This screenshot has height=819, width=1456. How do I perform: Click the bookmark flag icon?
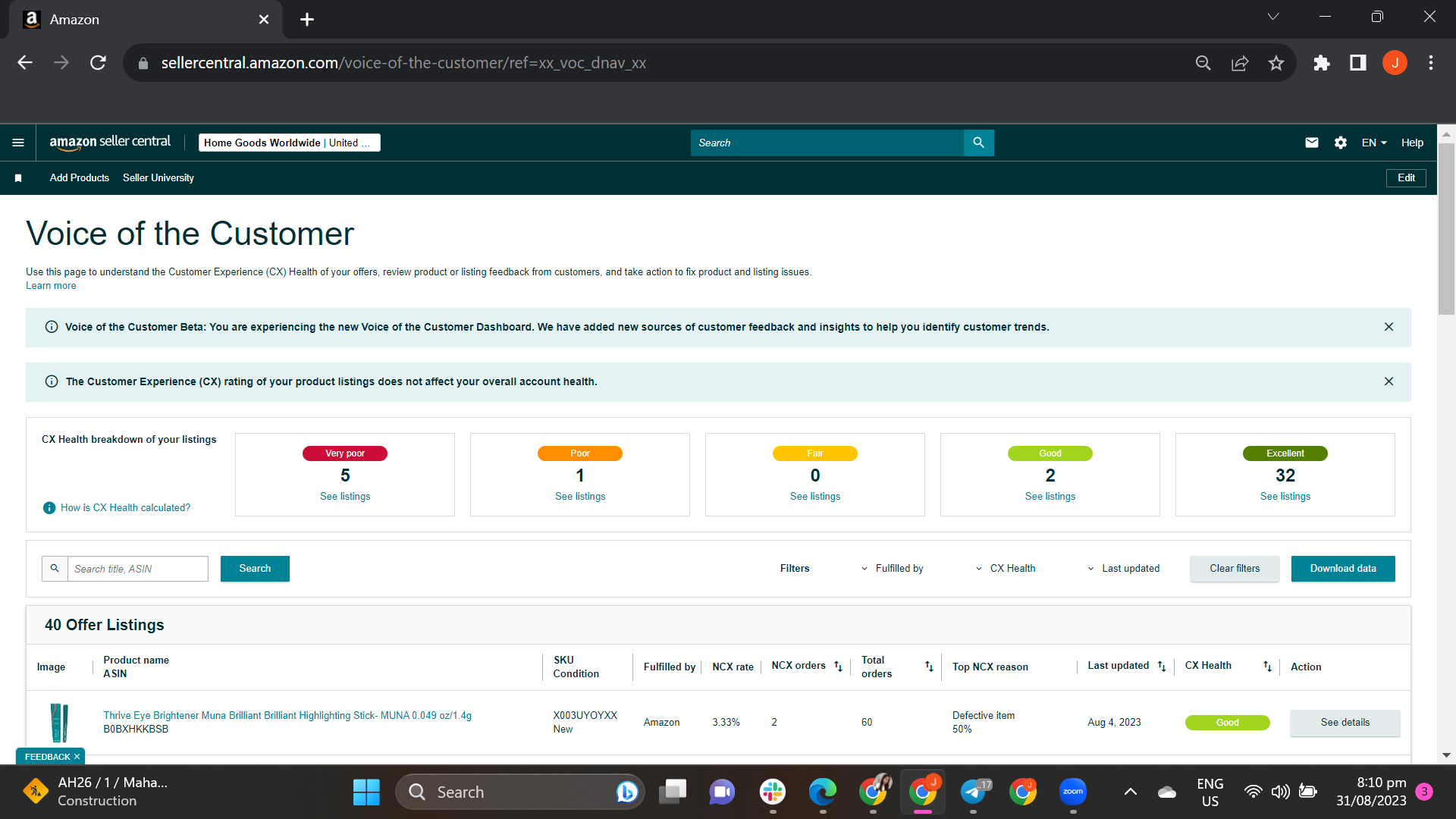tap(18, 178)
